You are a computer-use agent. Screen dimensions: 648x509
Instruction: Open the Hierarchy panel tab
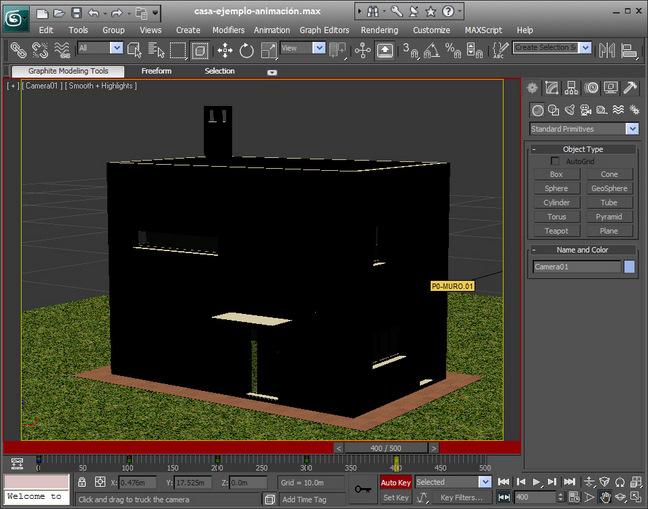coord(571,88)
